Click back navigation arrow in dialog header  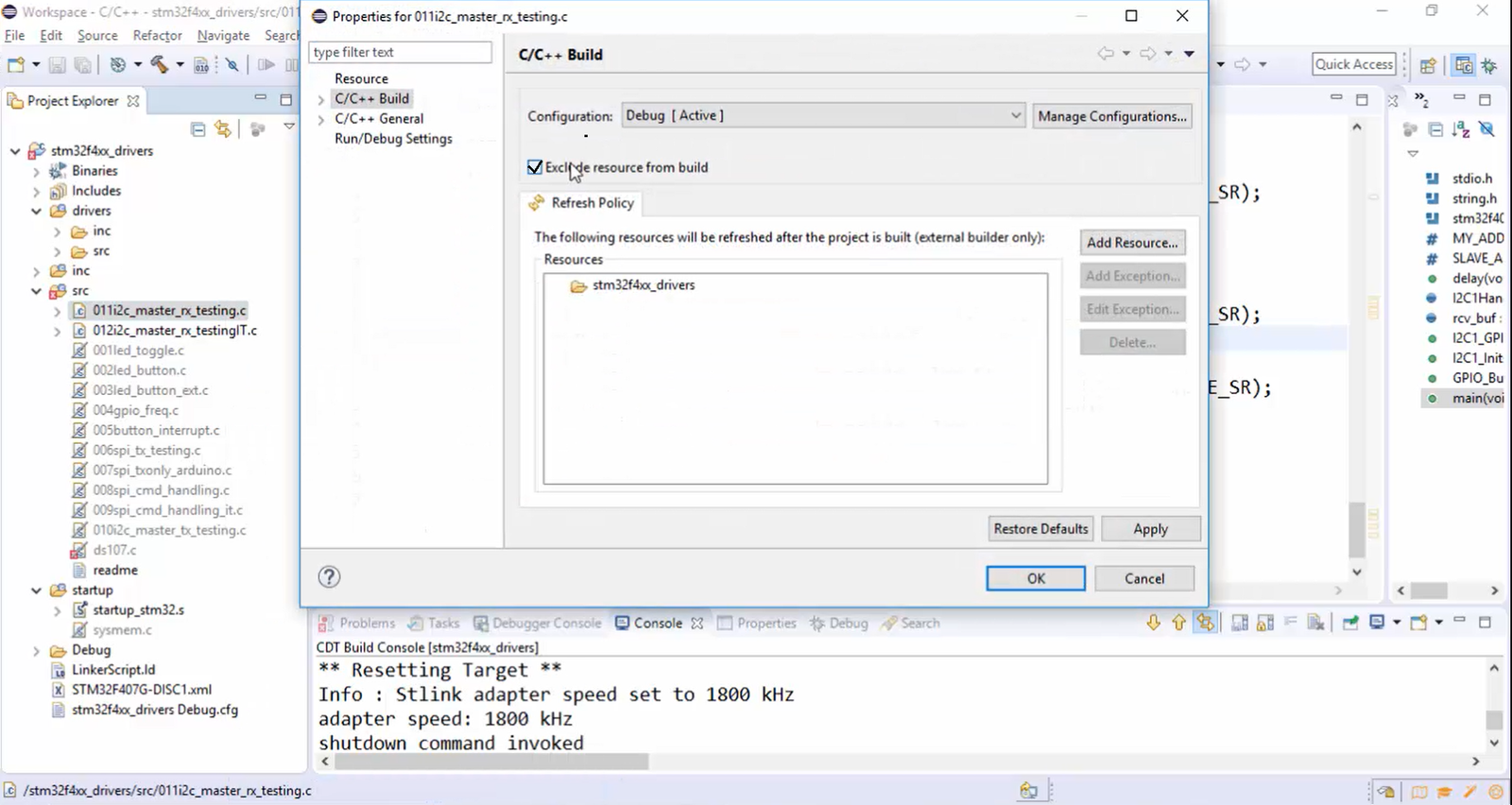(1105, 54)
